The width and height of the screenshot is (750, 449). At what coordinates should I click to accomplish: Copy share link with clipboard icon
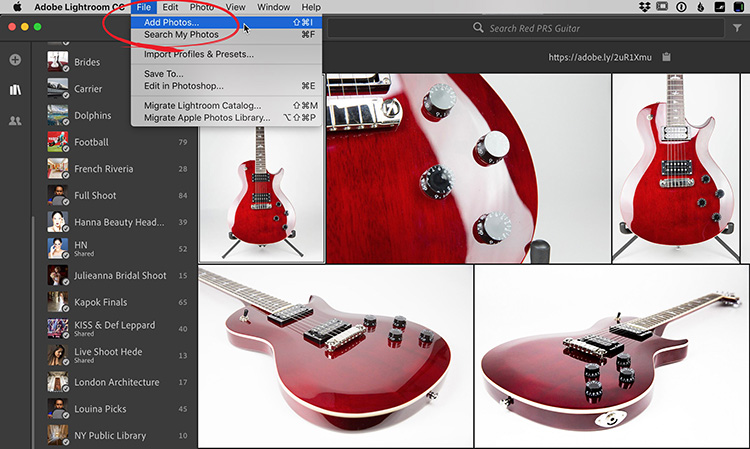coord(666,57)
